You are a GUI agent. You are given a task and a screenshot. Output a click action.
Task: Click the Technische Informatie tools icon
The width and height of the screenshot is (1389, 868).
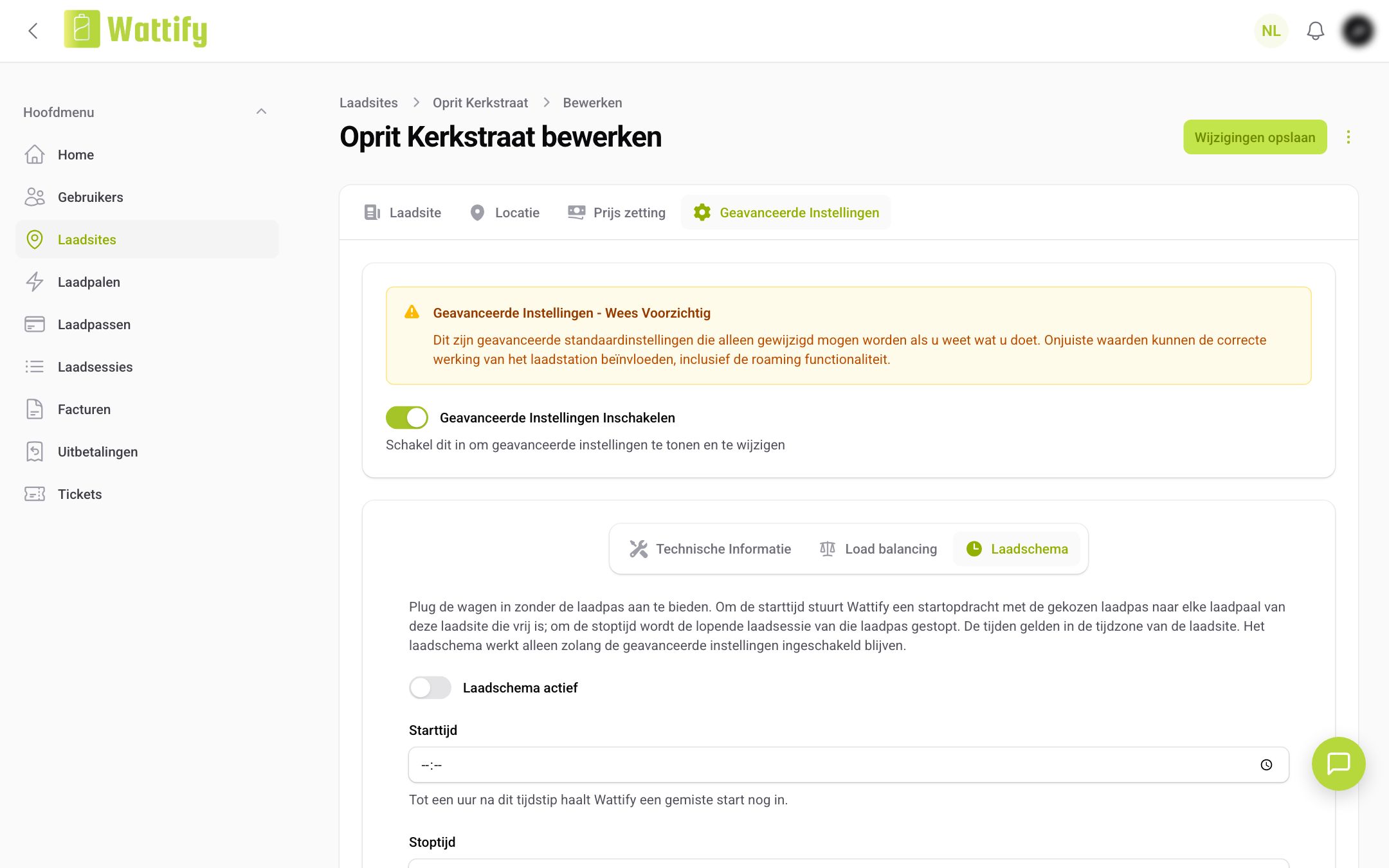[639, 549]
